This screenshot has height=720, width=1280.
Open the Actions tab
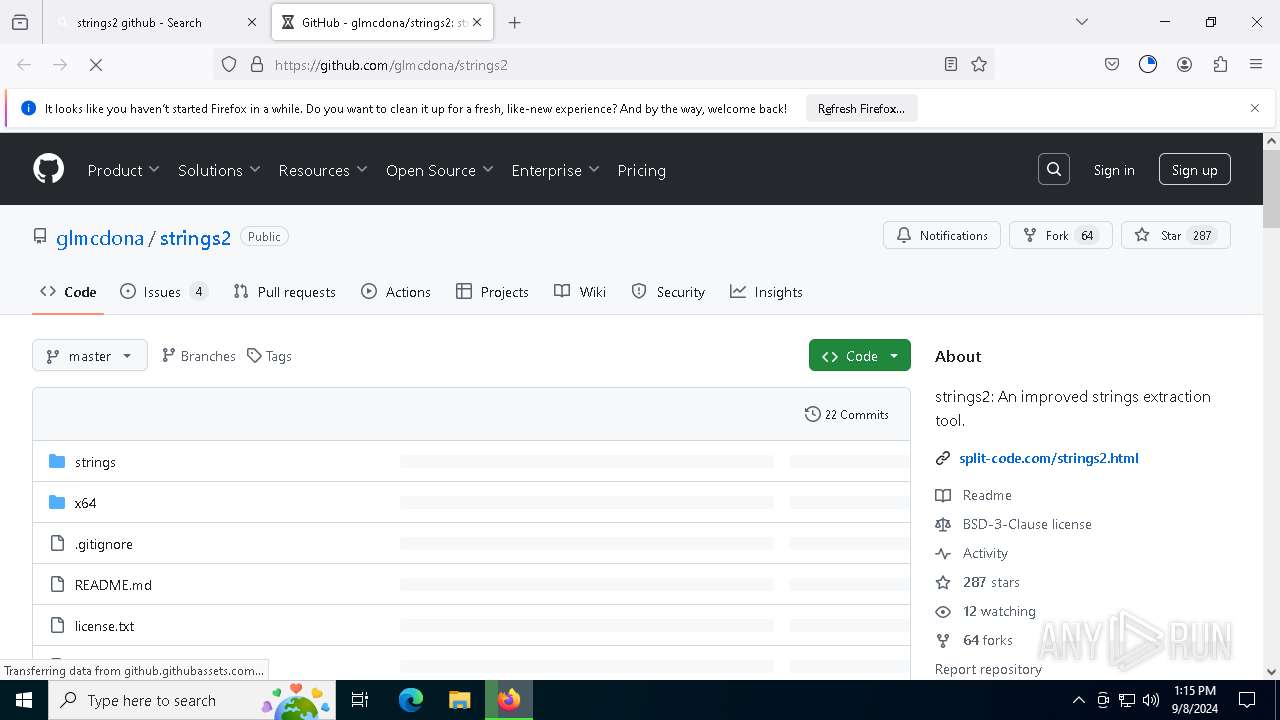(396, 292)
